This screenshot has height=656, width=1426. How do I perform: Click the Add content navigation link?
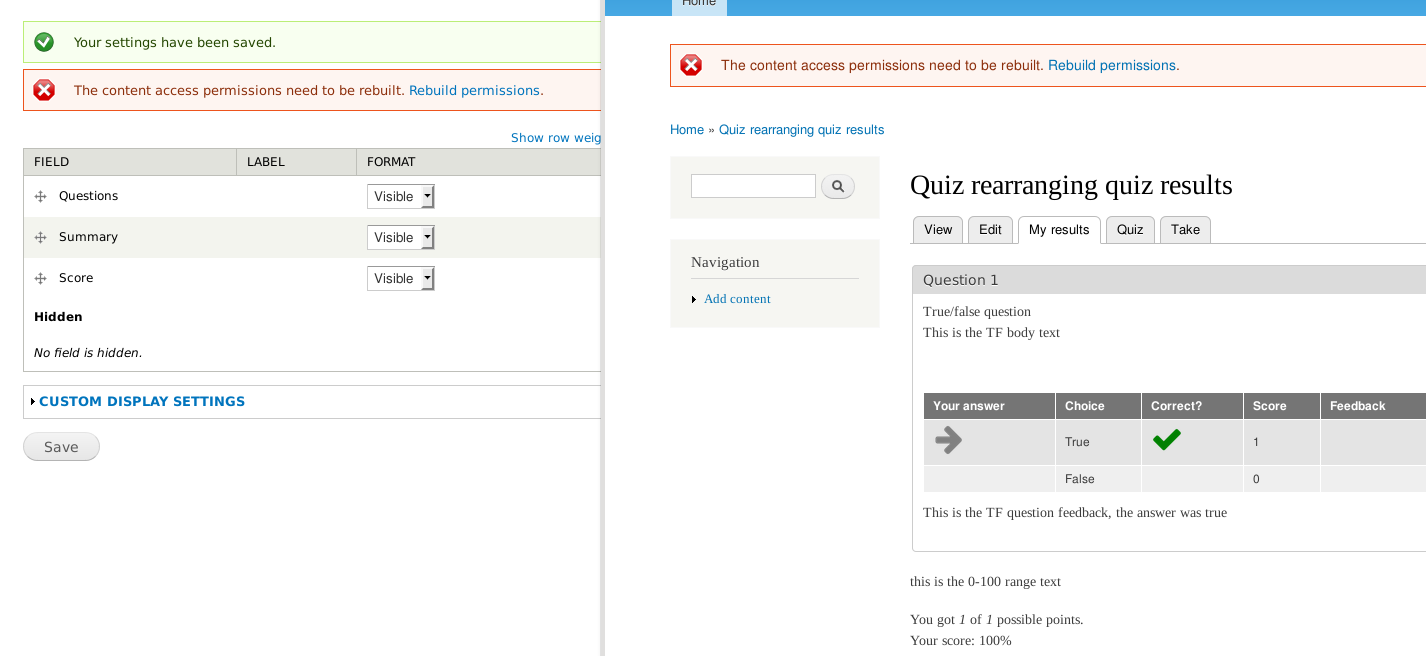[x=737, y=298]
